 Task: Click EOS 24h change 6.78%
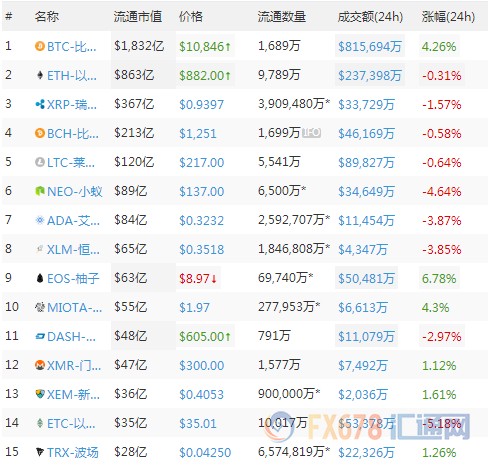439,278
